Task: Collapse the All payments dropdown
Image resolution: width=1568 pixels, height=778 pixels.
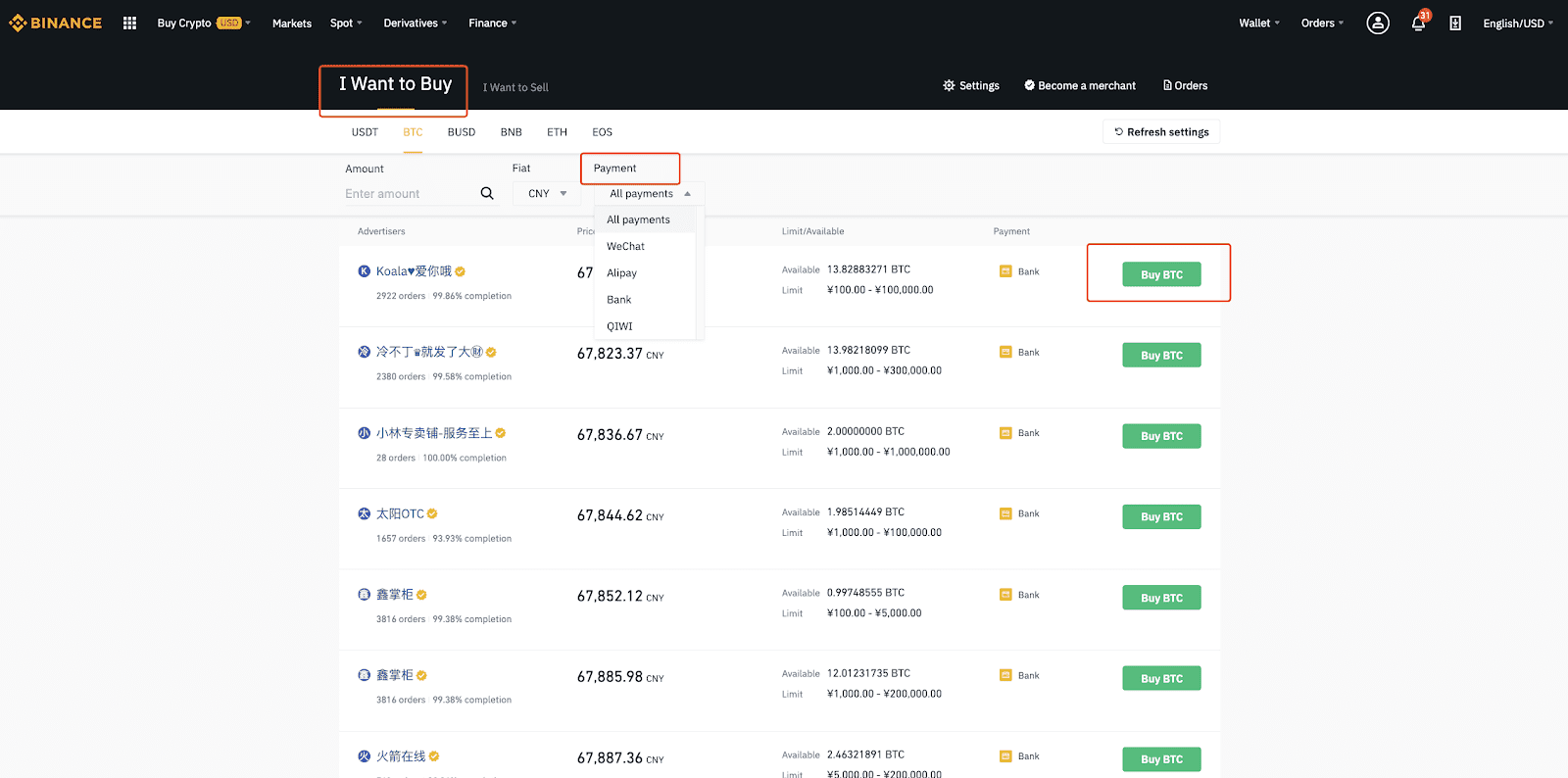Action: [x=650, y=194]
